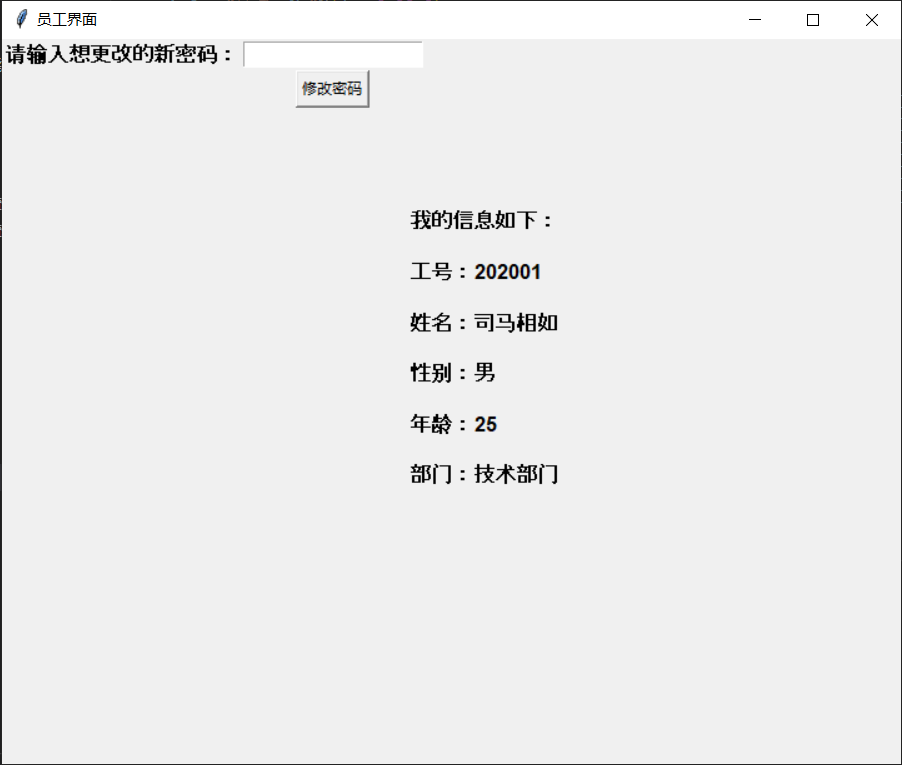Minimize the 员工界面 window
This screenshot has height=765, width=902.
coord(755,20)
